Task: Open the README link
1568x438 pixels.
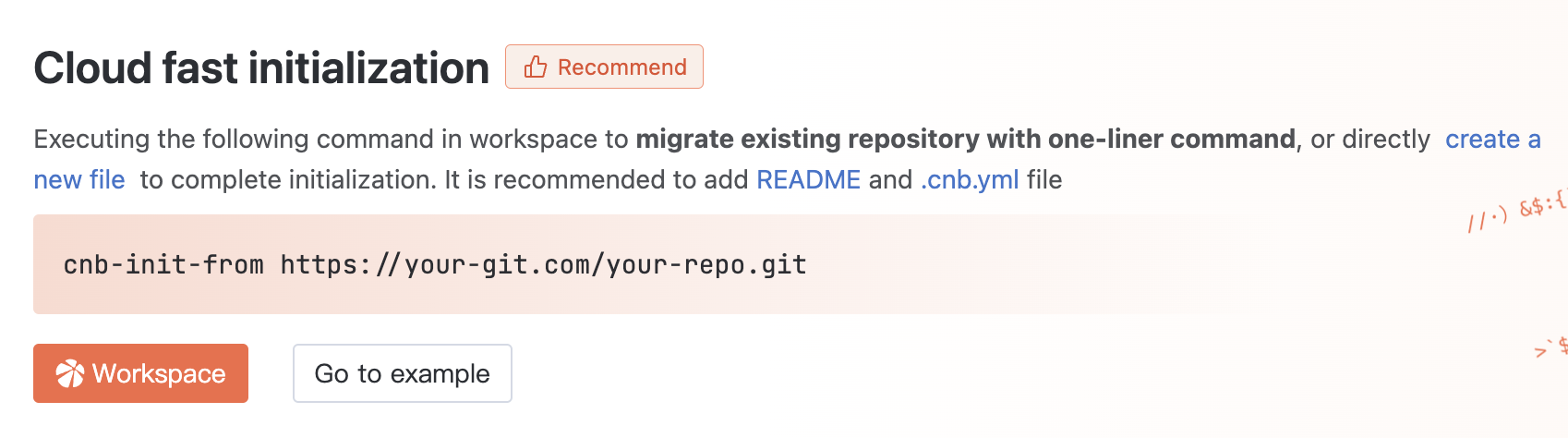Action: tap(808, 179)
